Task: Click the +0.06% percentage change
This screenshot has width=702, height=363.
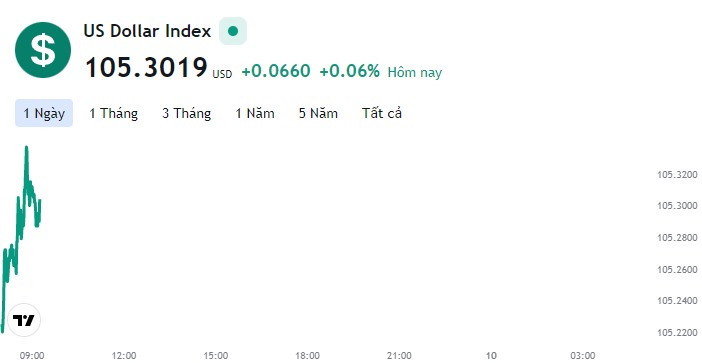Action: [350, 71]
